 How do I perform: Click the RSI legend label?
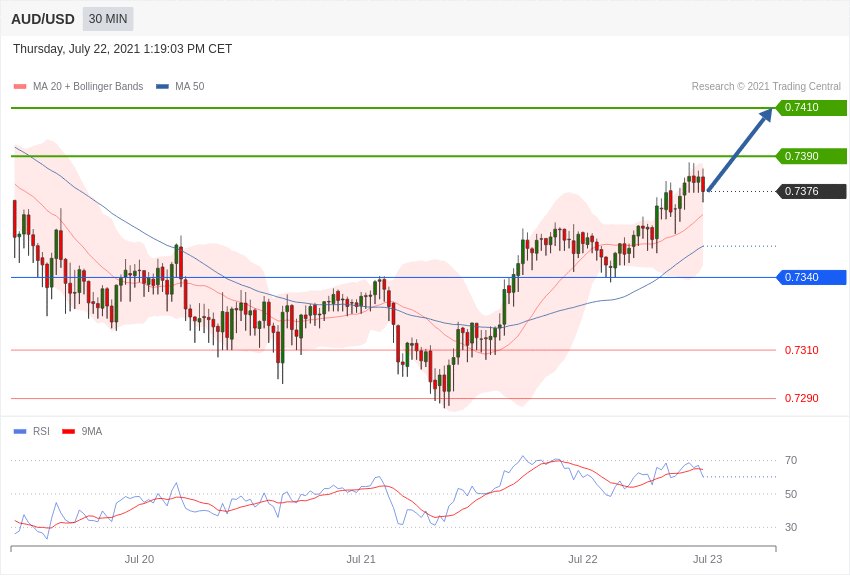(41, 432)
